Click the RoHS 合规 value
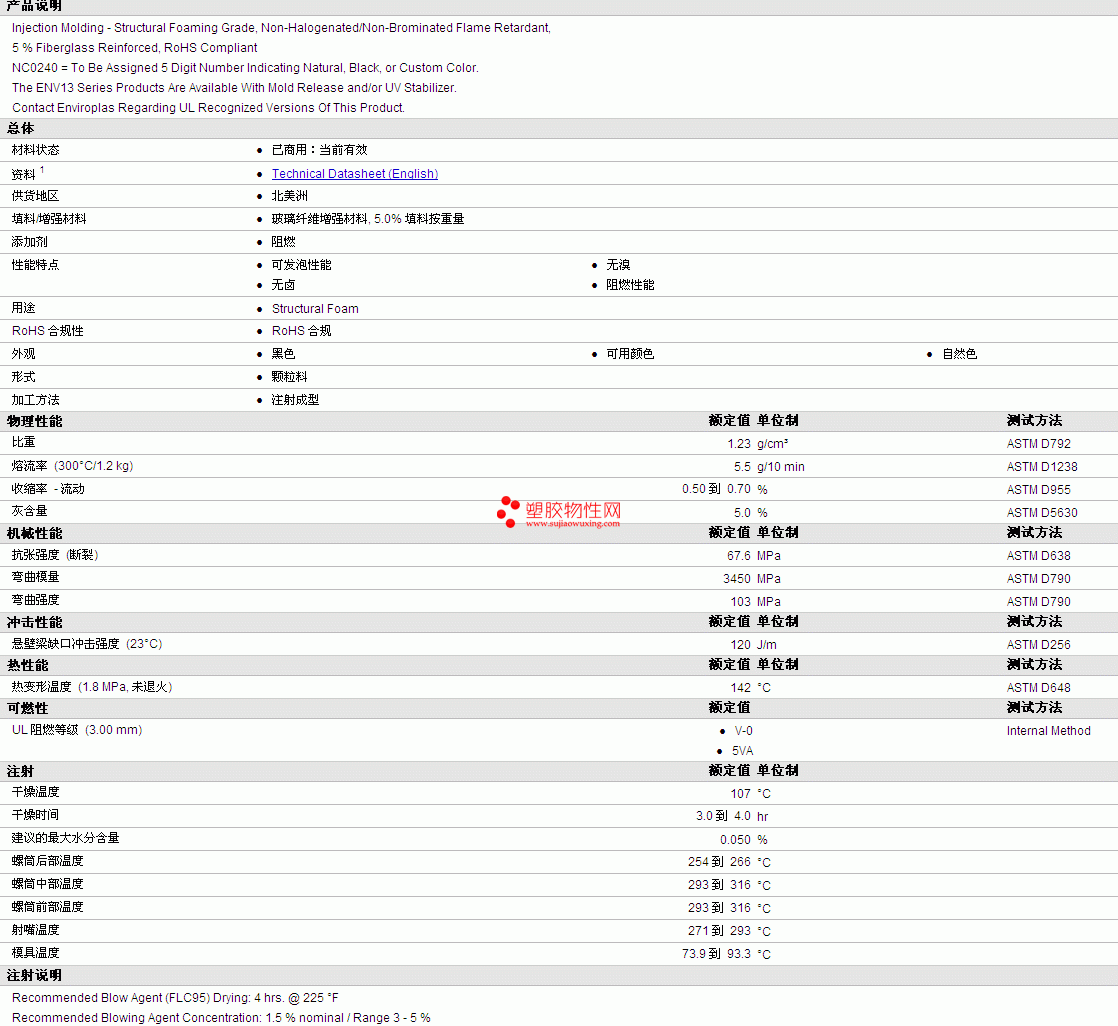The height and width of the screenshot is (1026, 1118). point(302,331)
